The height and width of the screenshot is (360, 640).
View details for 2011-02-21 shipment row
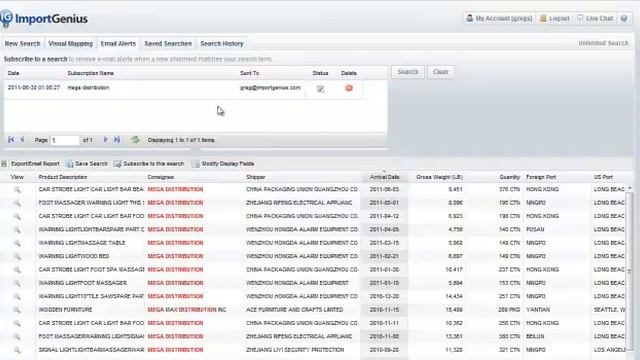[x=17, y=257]
